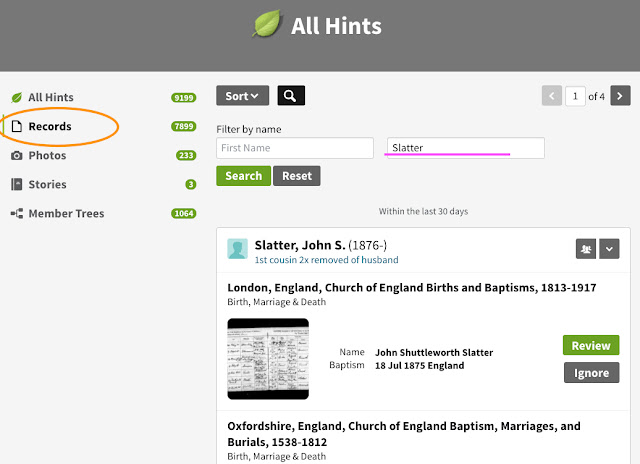Click the Photos camera icon in sidebar
This screenshot has height=464, width=640.
tap(16, 156)
